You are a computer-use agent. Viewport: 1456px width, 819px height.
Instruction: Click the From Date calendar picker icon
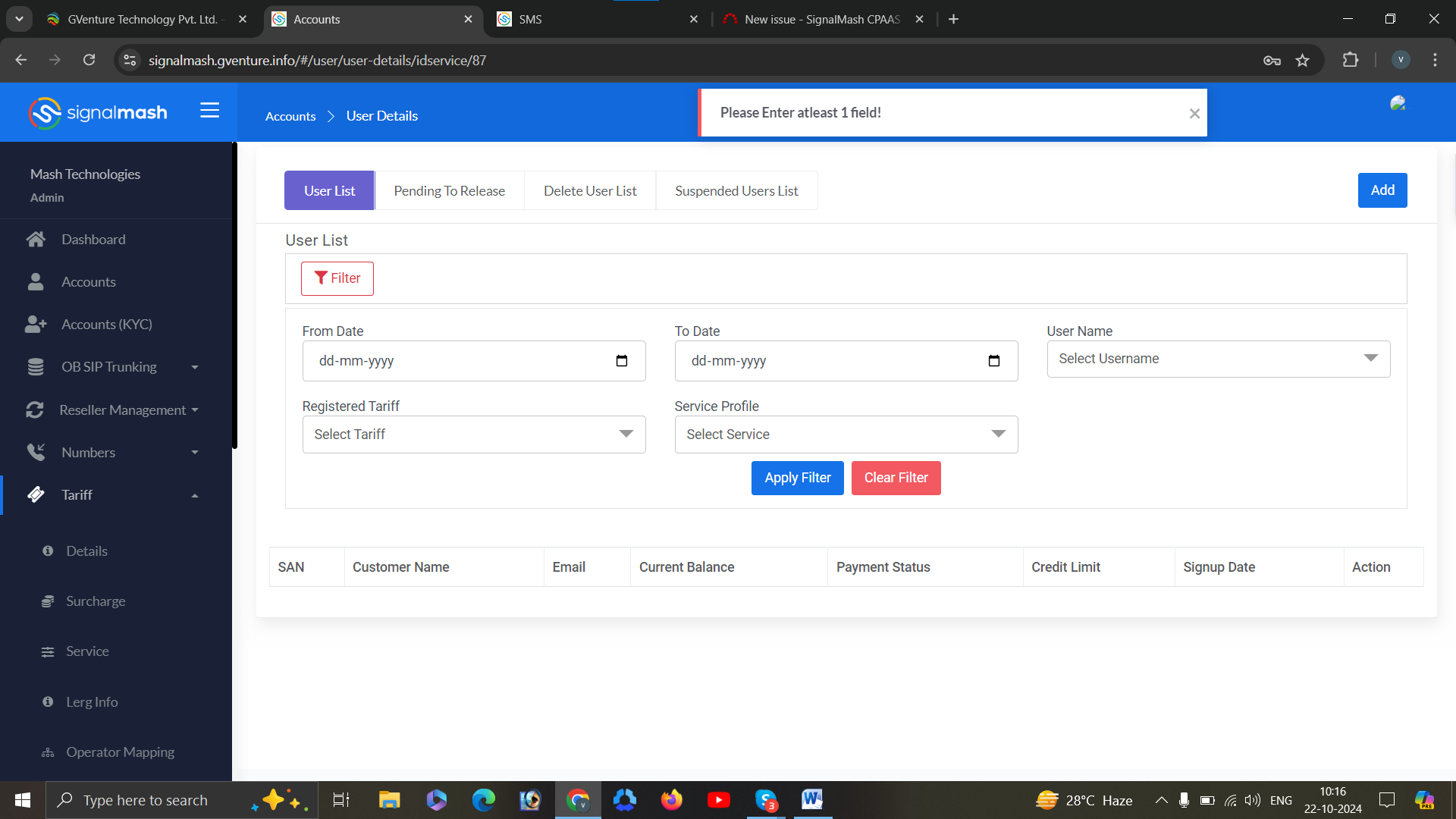tap(622, 361)
